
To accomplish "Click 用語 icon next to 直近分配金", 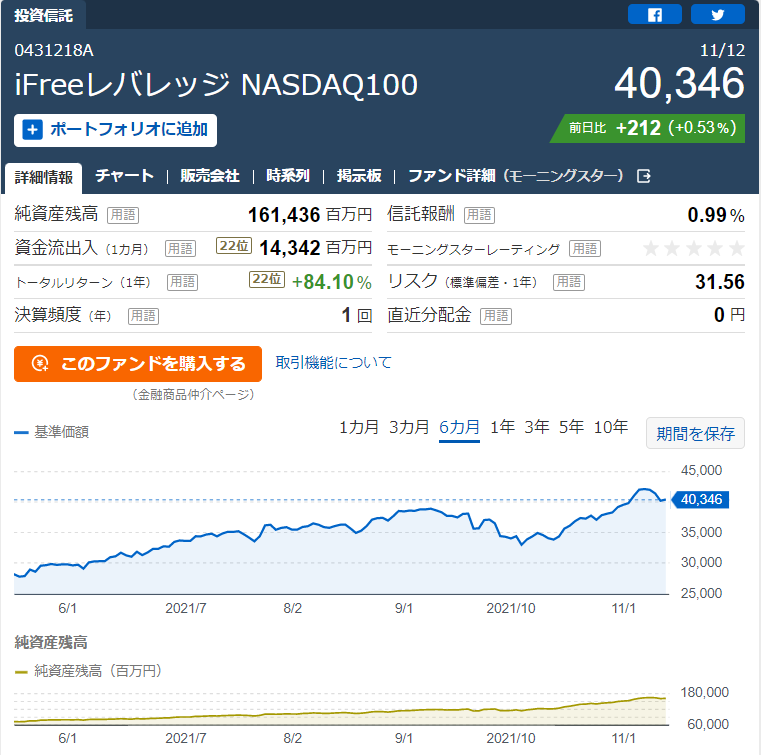I will pos(496,316).
